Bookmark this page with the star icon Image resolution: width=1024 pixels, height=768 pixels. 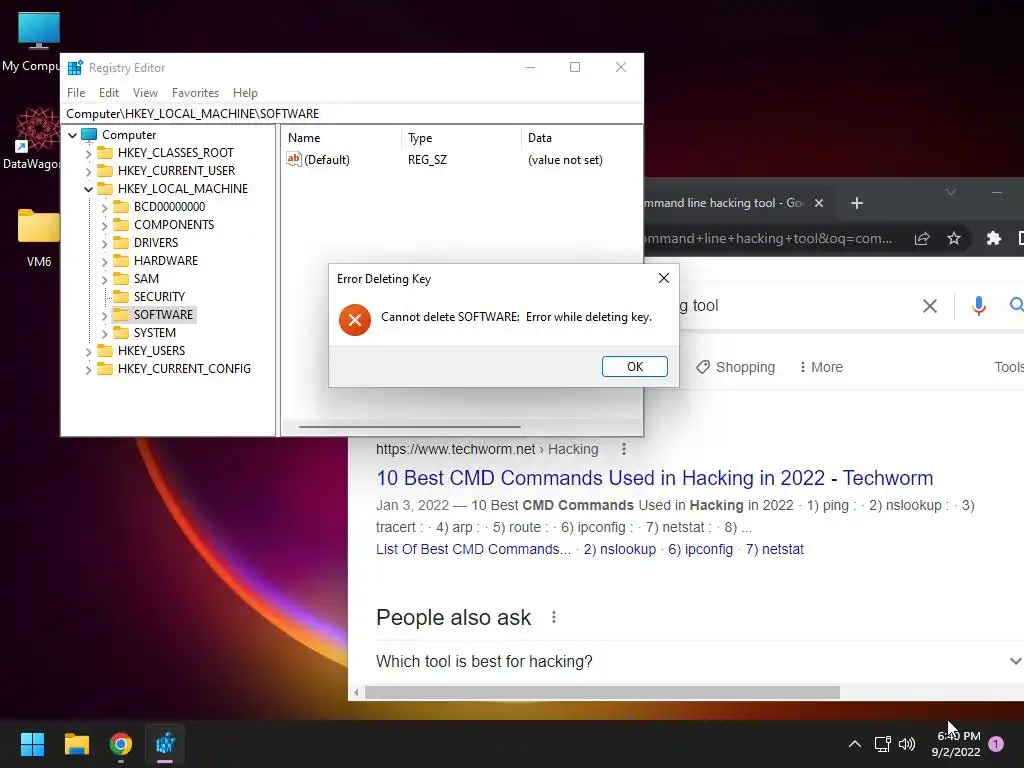click(x=954, y=238)
